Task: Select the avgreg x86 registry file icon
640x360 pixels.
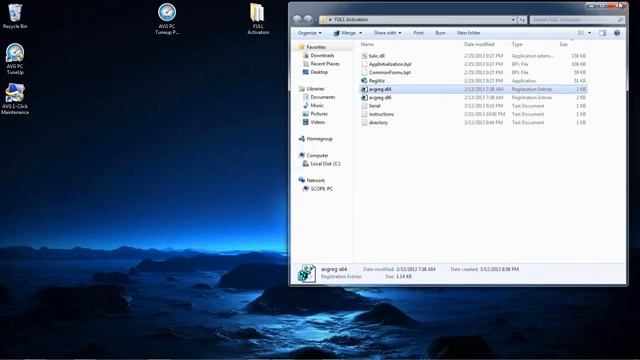Action: click(364, 98)
